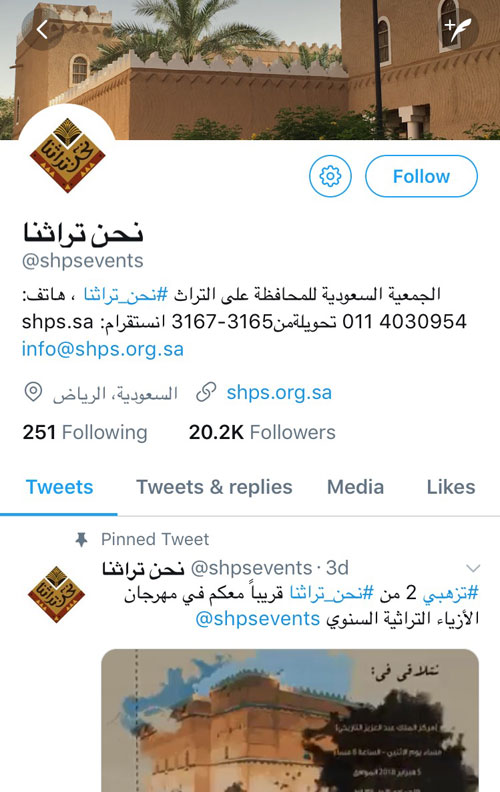Tap the info@shps.org.sa email link
Viewport: 500px width, 792px height.
103,349
